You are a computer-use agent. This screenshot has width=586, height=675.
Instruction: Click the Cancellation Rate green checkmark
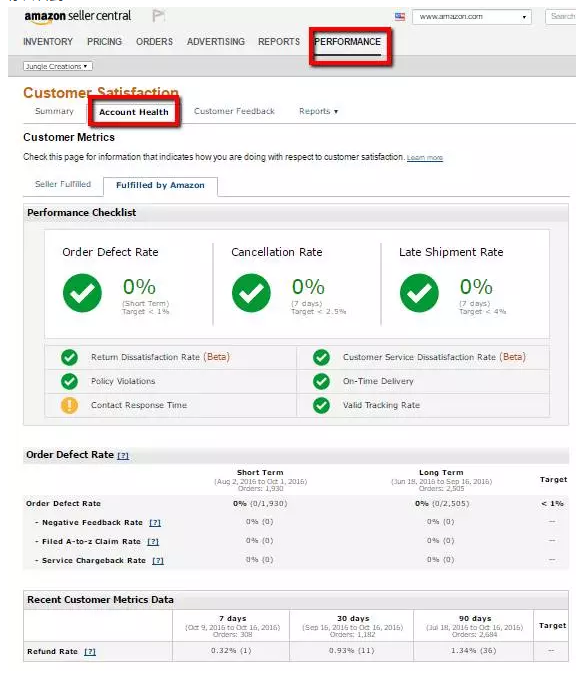[x=251, y=293]
